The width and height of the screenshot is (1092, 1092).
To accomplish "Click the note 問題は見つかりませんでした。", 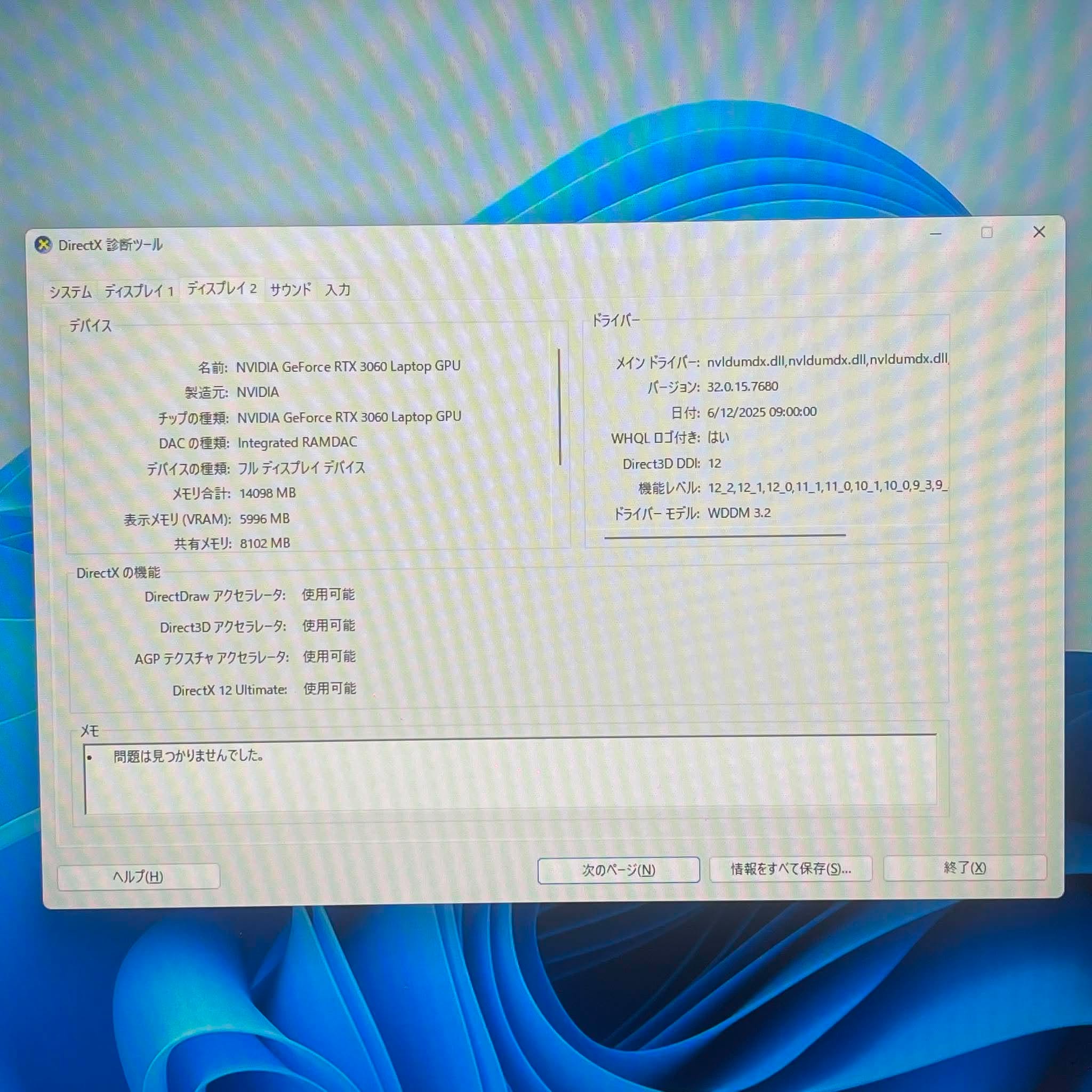I will (189, 756).
